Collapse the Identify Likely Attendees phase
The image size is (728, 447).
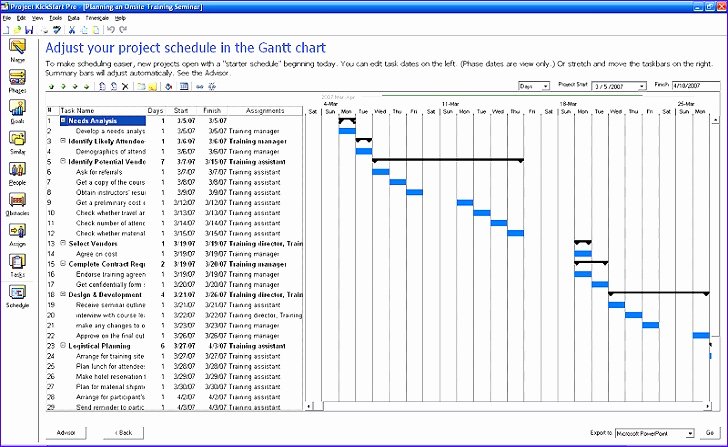tap(63, 141)
